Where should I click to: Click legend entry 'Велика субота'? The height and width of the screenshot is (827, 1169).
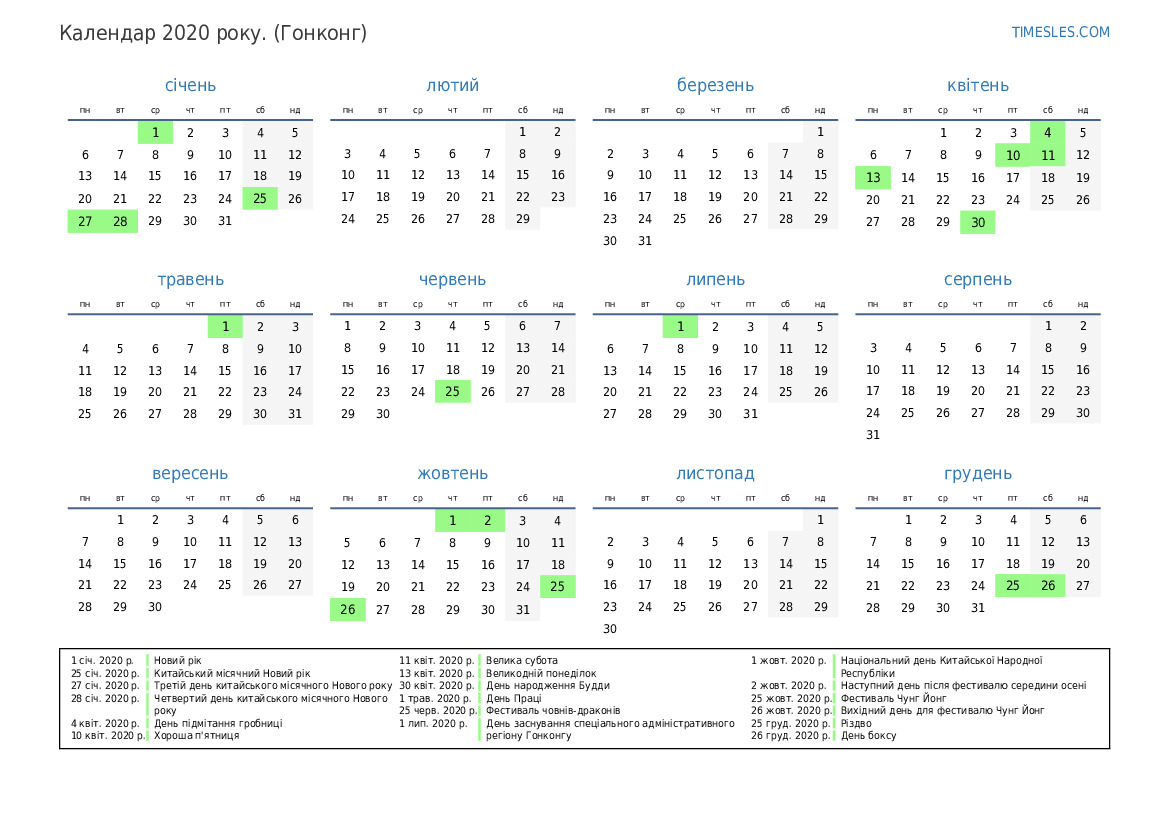point(522,661)
